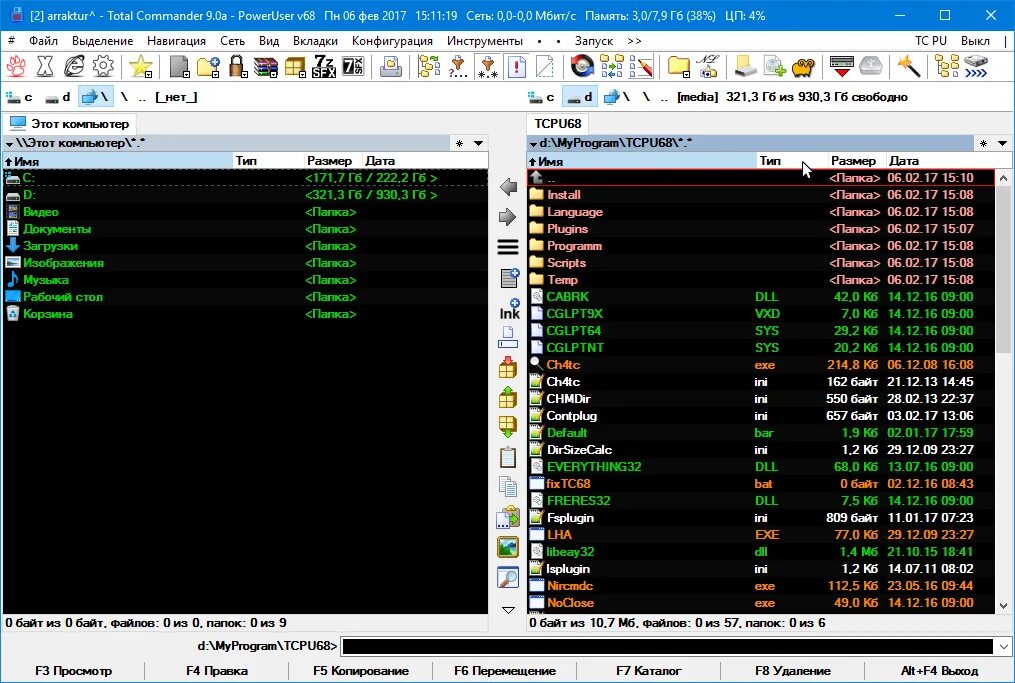The image size is (1015, 683).
Task: Expand the command line history dropdown
Action: [x=1003, y=646]
